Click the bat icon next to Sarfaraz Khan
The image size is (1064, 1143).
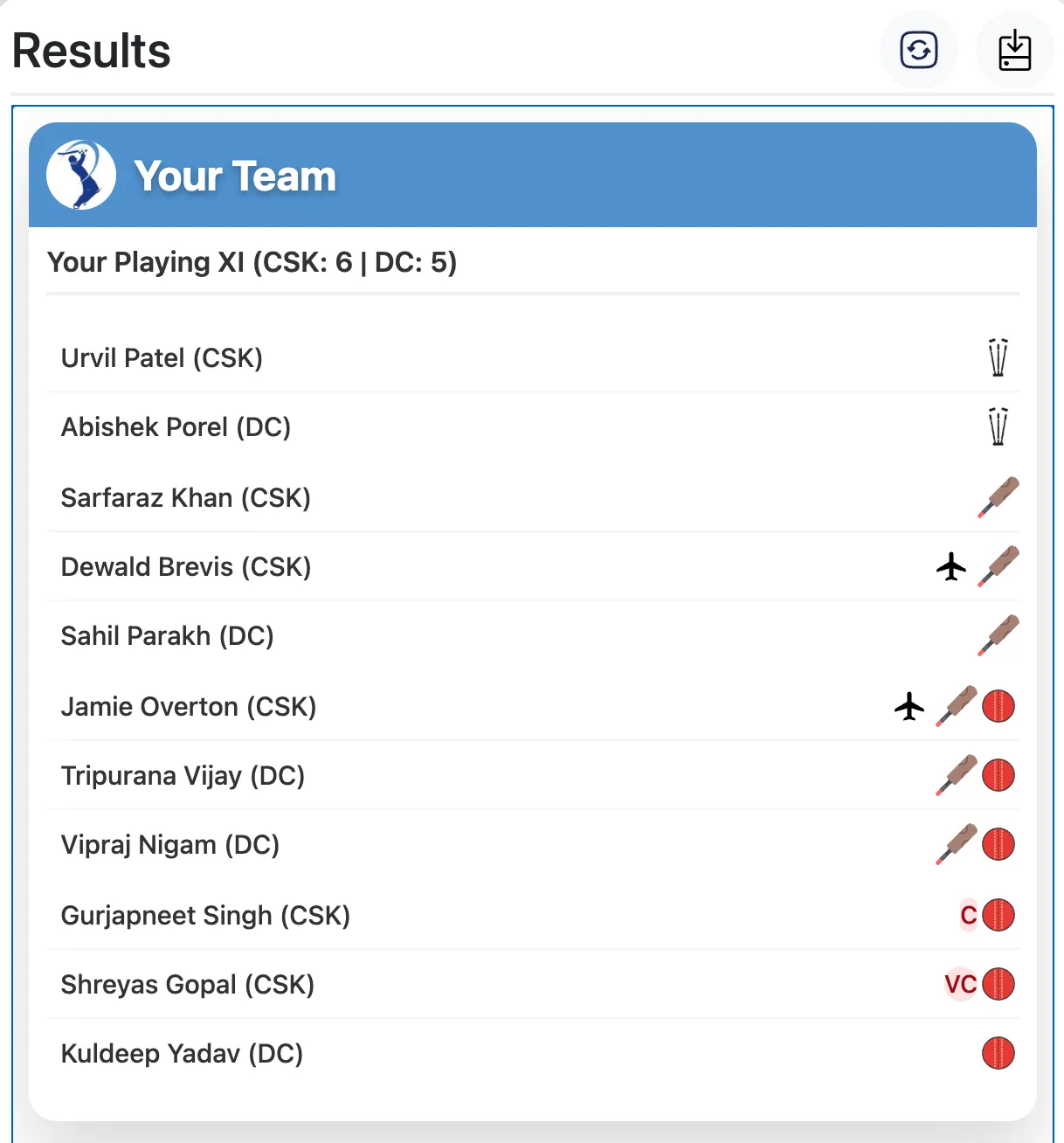[x=998, y=496]
